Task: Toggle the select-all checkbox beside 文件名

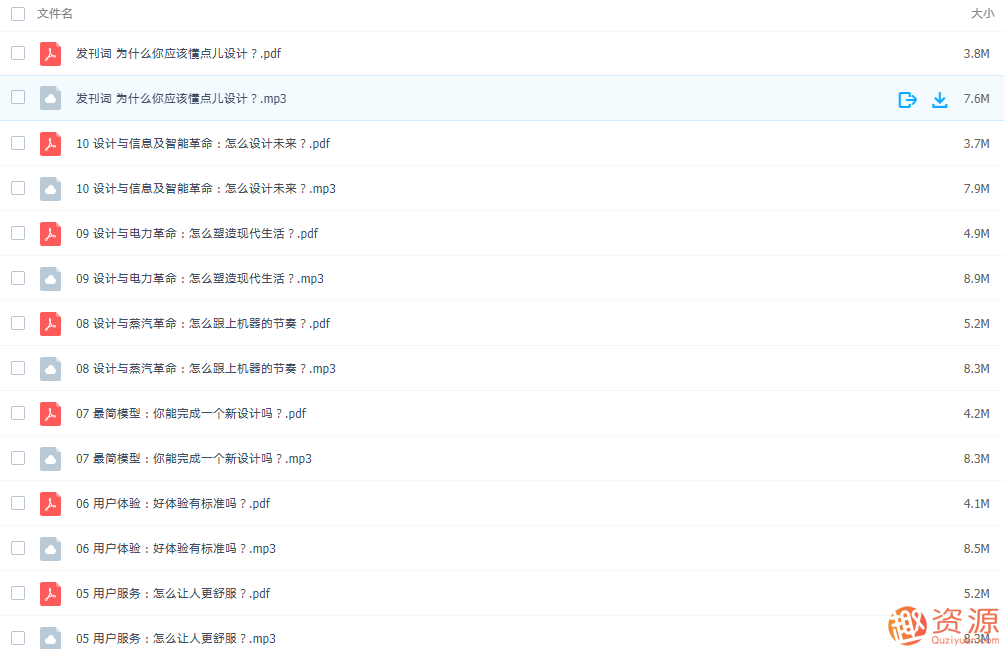Action: point(18,13)
